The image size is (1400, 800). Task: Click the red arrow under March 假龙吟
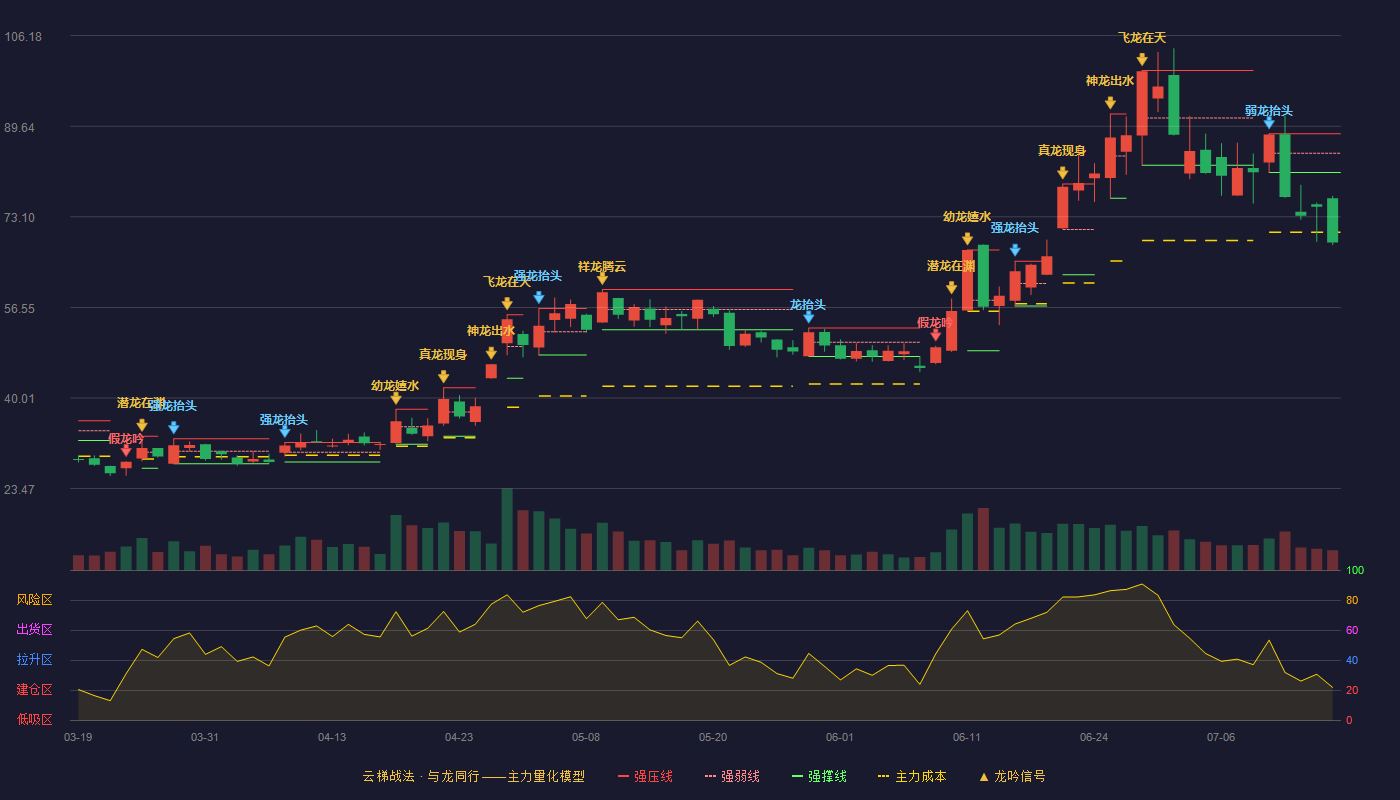pos(126,451)
